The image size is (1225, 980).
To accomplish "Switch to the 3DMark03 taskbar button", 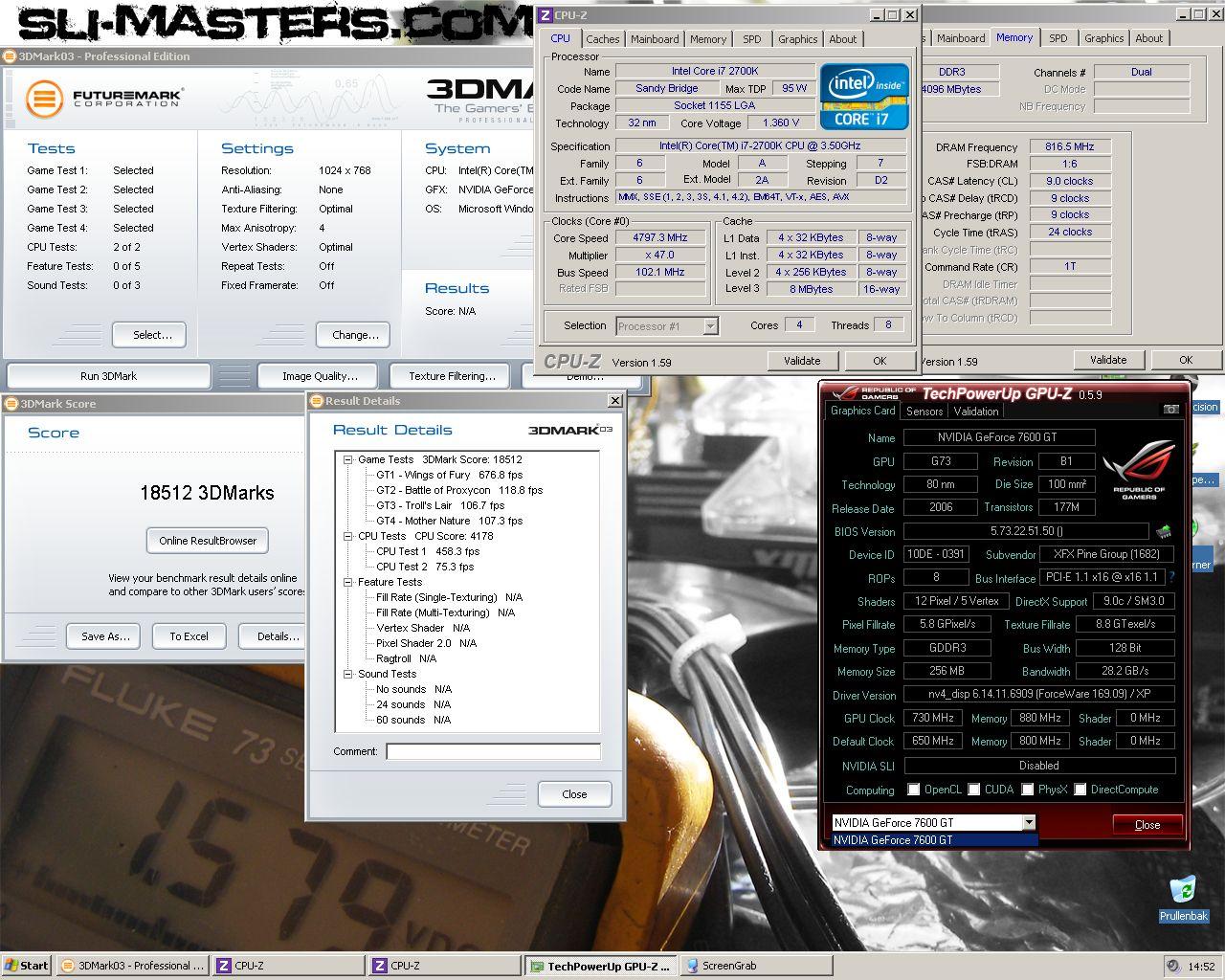I will tap(133, 966).
